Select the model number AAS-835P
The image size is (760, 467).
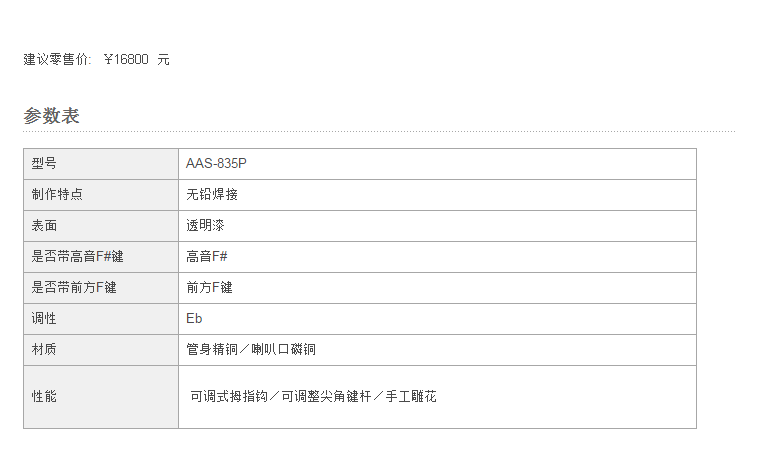pyautogui.click(x=216, y=163)
